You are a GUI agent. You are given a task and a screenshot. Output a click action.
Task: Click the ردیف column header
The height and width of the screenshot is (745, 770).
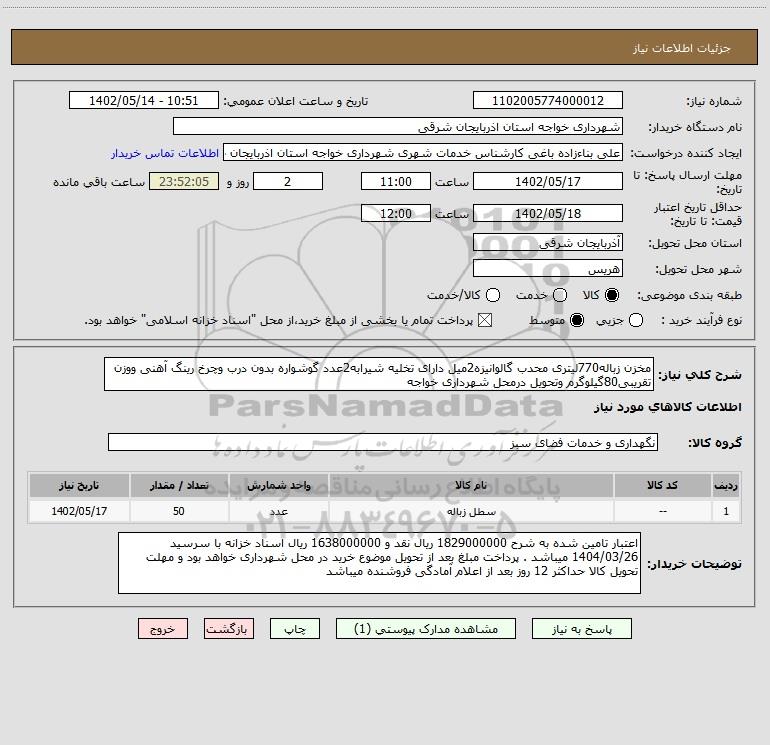tap(726, 485)
